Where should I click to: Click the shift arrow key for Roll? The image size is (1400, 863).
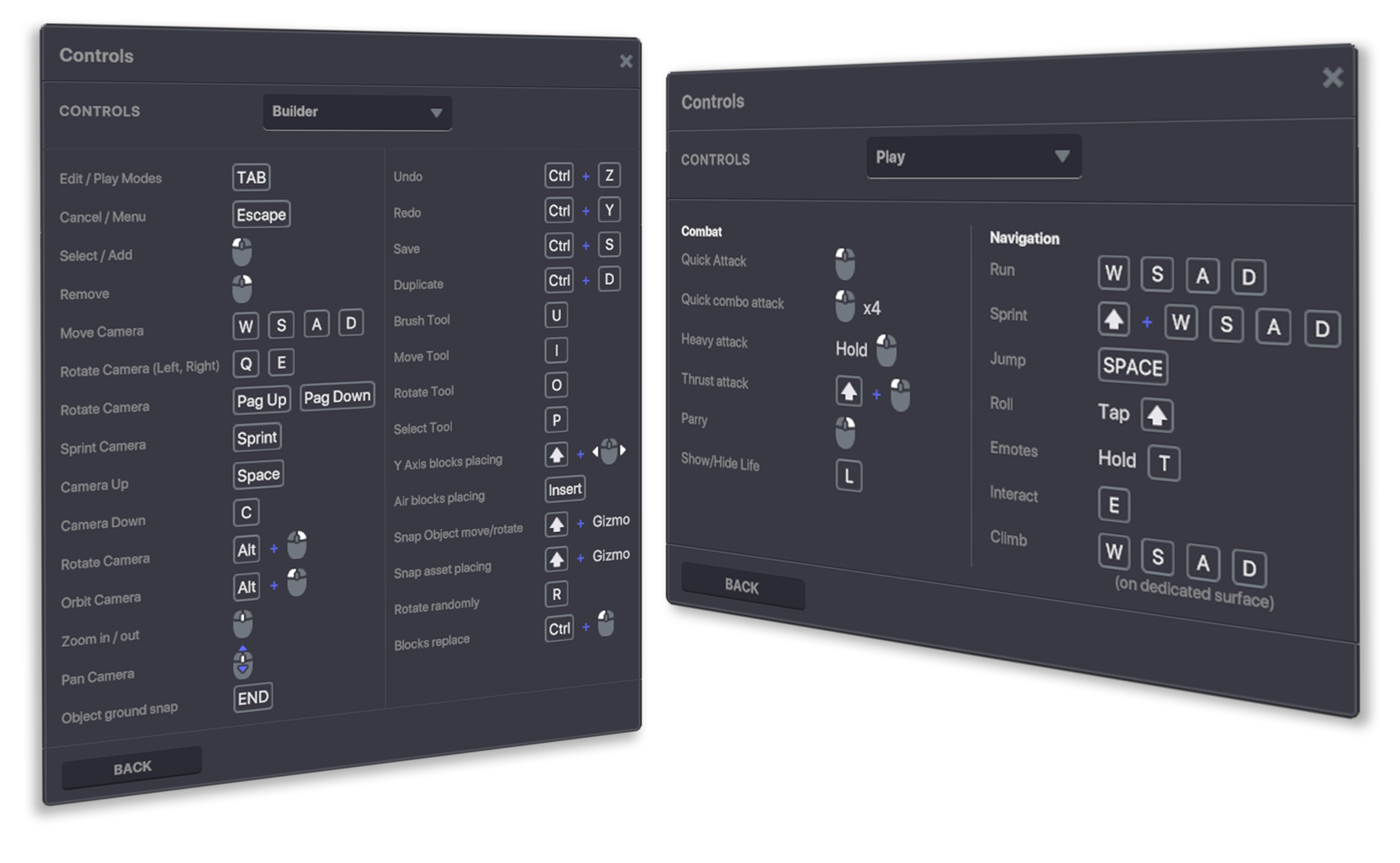[x=1156, y=416]
